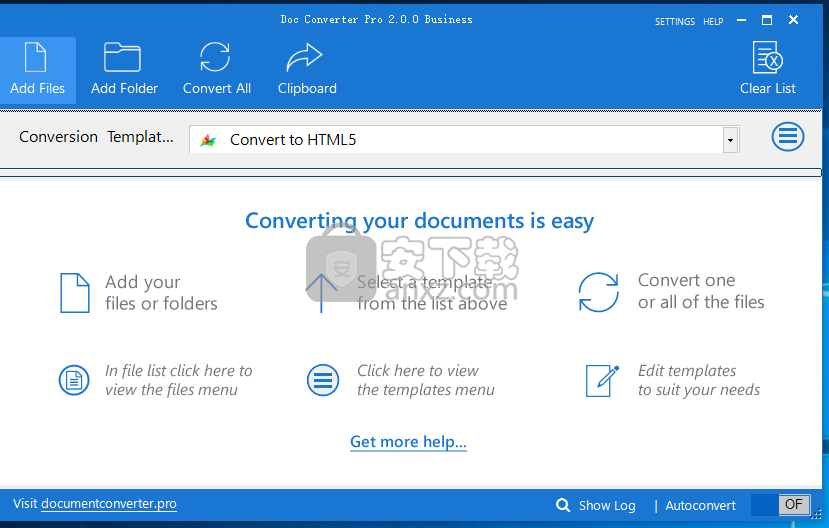Screen dimensions: 829x528
Task: Close the Doc Converter Pro window
Action: pos(793,20)
